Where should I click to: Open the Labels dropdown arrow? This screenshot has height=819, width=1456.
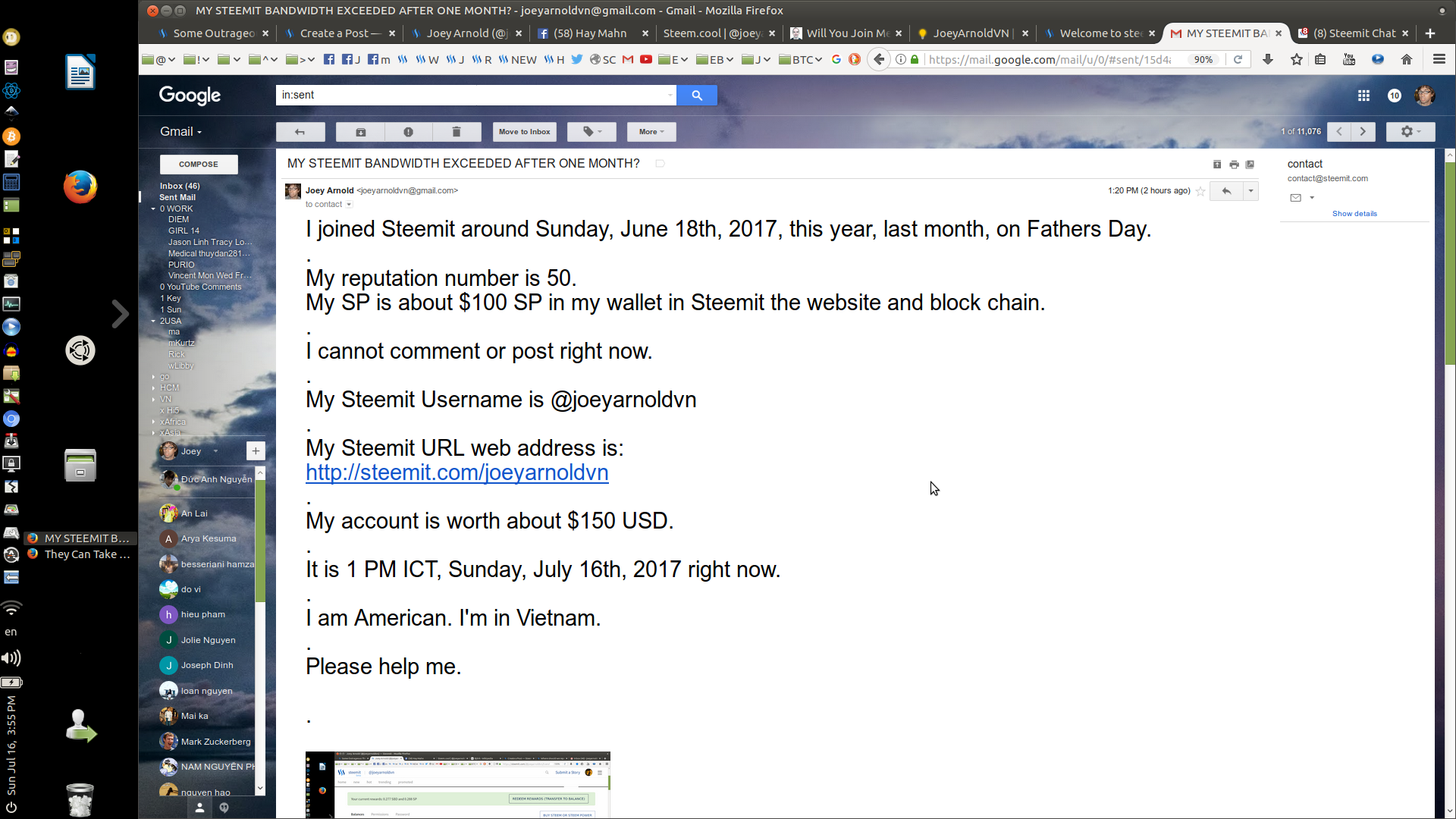[x=601, y=131]
